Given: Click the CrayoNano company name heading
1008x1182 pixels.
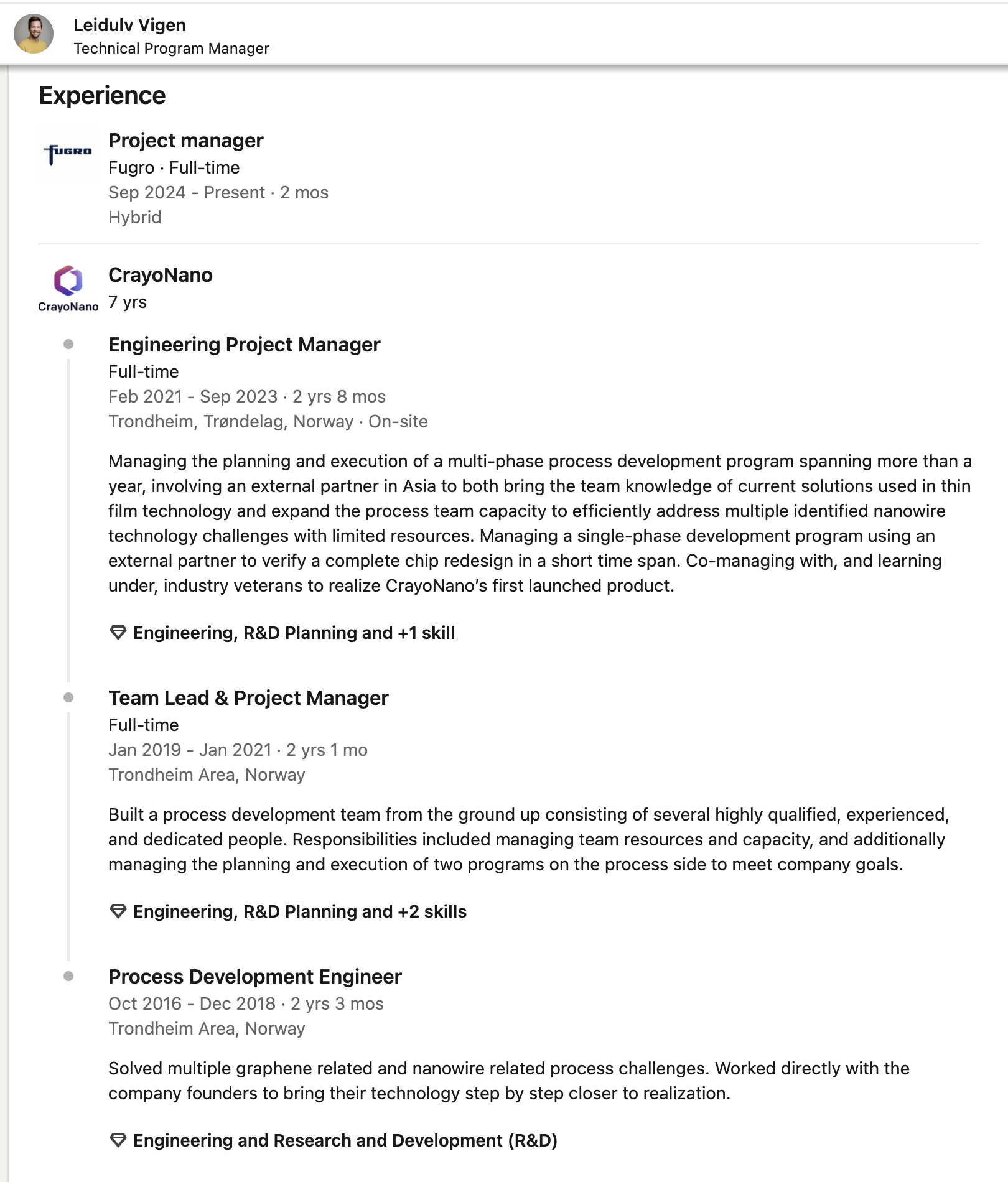Looking at the screenshot, I should point(161,275).
